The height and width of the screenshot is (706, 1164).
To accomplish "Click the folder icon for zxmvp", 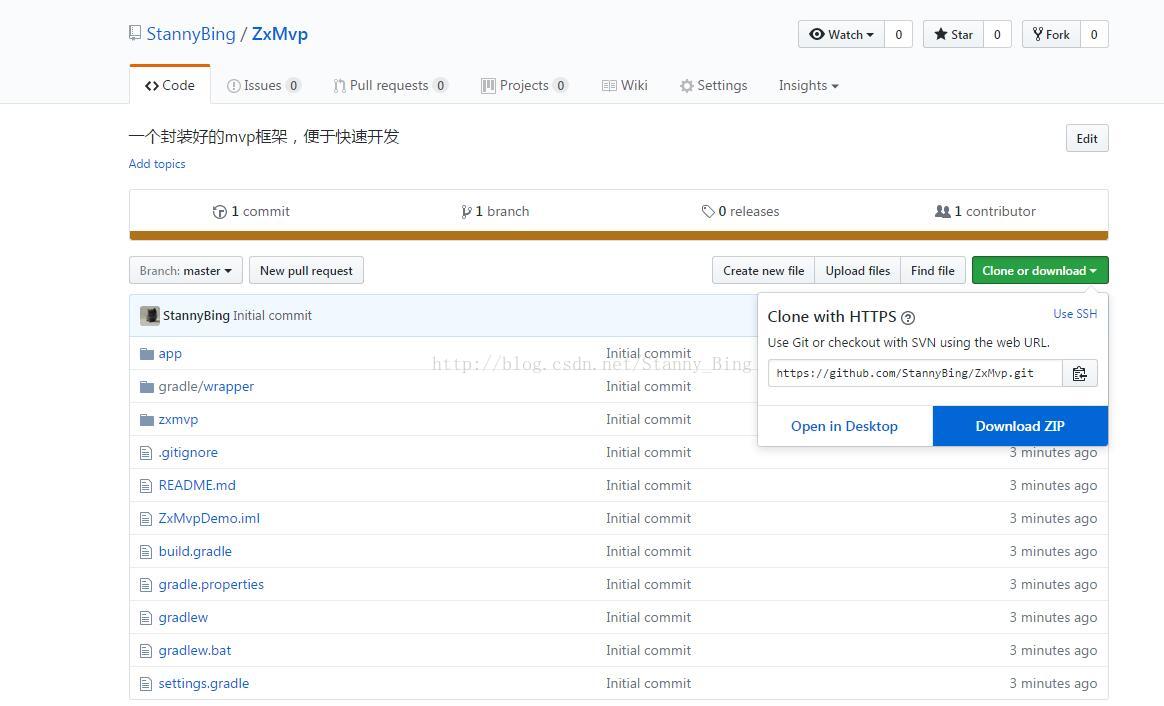I will pos(147,419).
